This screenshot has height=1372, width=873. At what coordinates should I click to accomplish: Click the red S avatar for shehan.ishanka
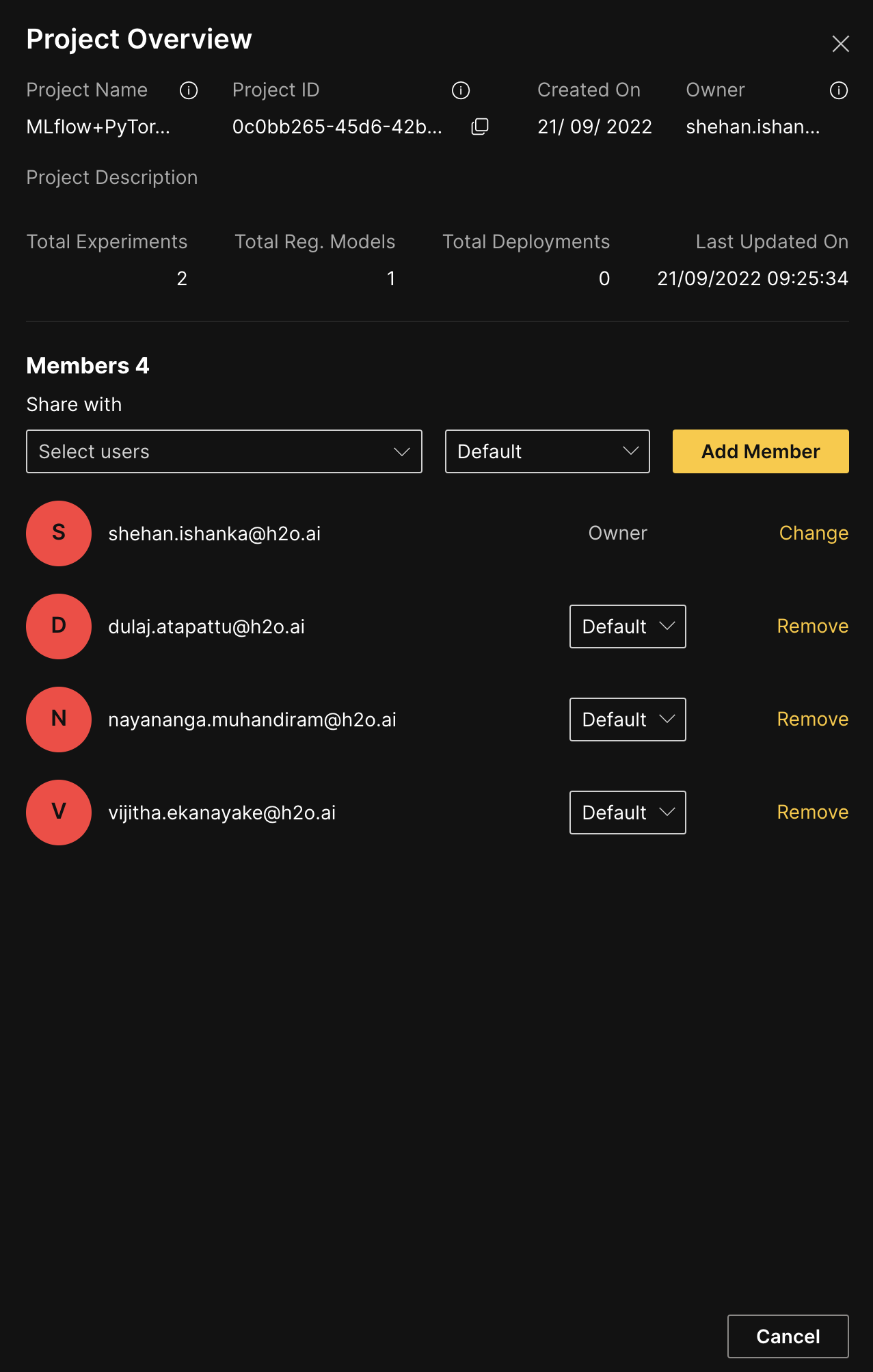point(59,533)
